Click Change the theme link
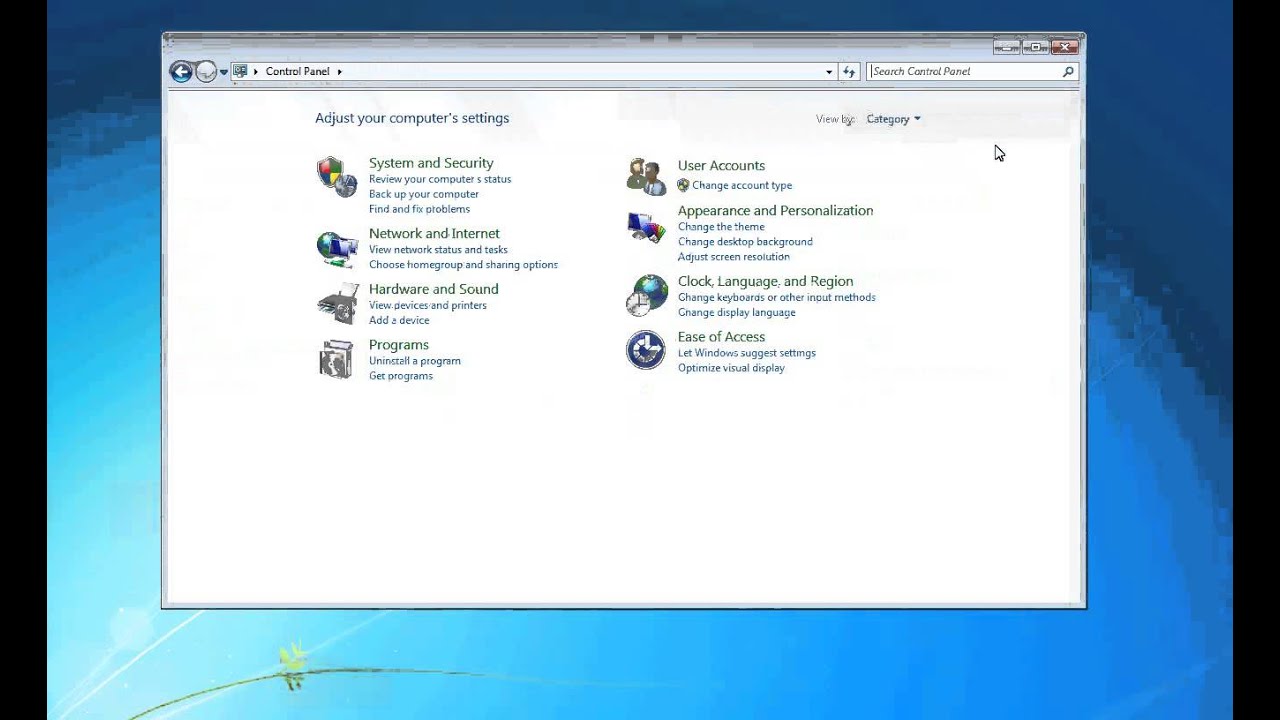 point(721,227)
